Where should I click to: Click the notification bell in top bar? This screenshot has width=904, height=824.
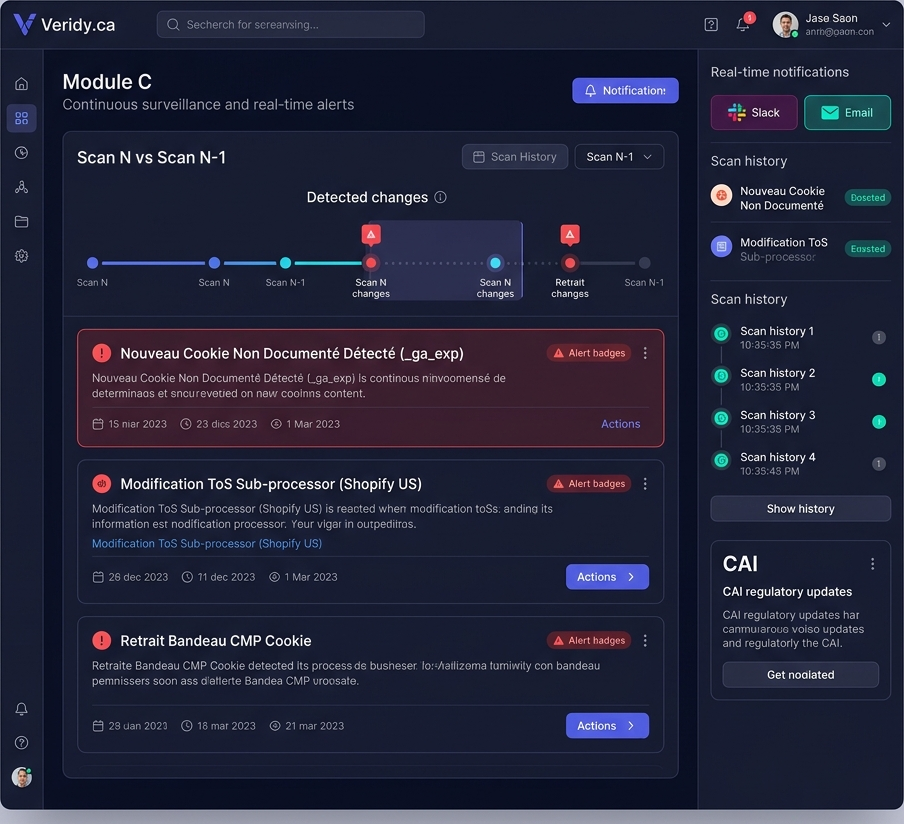(x=743, y=24)
